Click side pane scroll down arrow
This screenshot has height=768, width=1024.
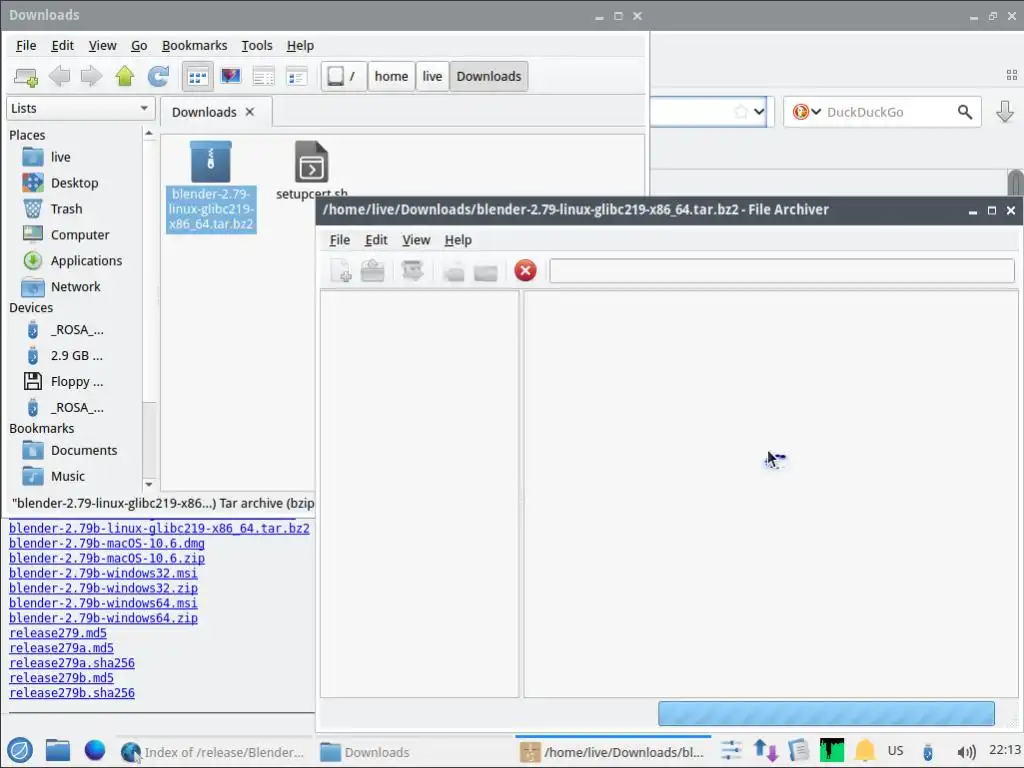click(x=149, y=484)
